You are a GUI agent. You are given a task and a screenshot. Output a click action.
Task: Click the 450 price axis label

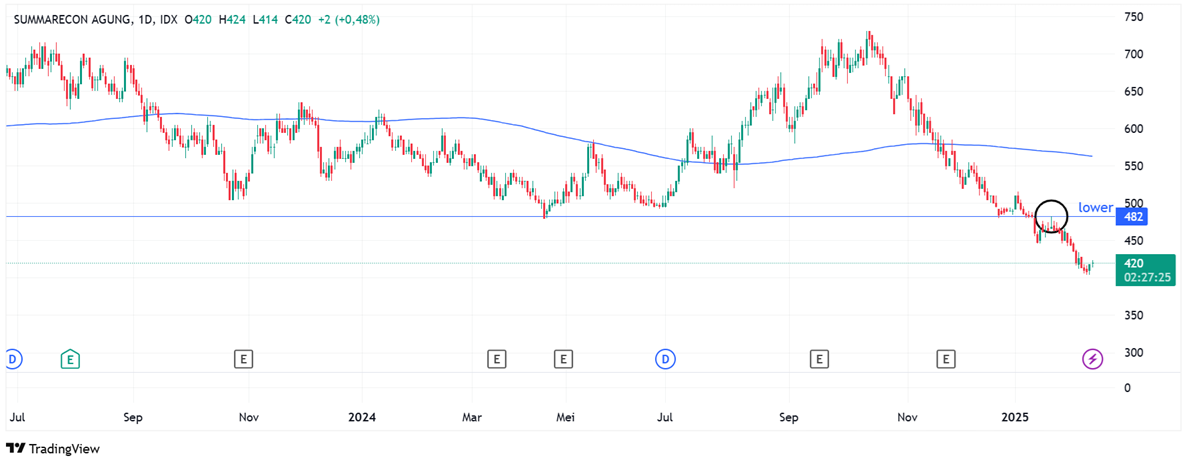(1133, 241)
